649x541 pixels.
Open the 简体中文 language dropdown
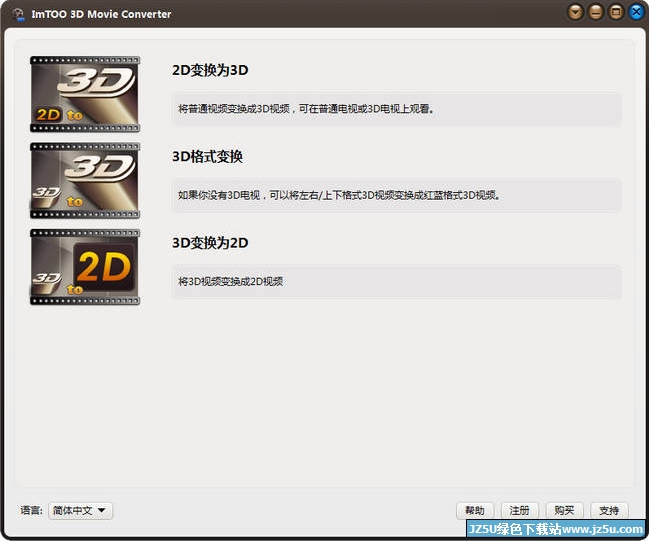tap(80, 510)
